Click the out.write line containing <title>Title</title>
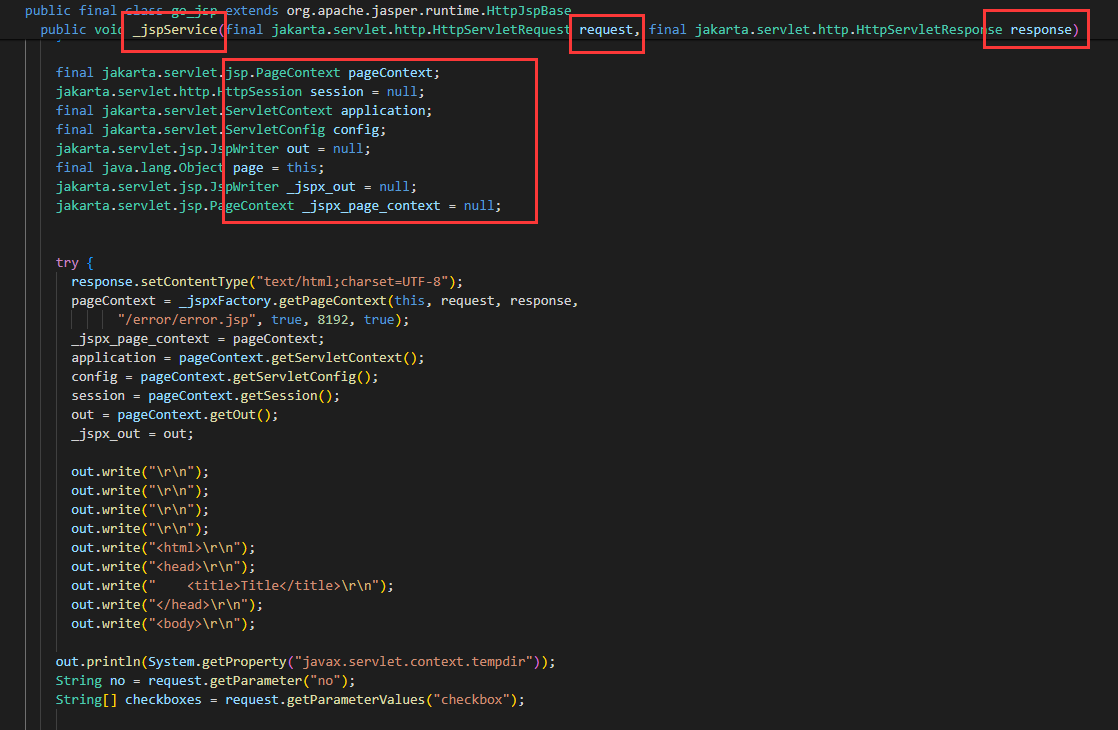Viewport: 1118px width, 730px height. 232,585
